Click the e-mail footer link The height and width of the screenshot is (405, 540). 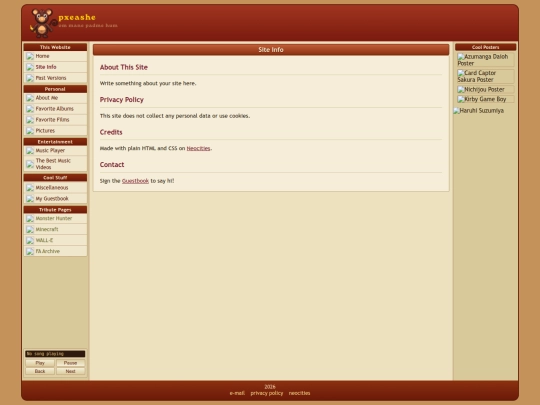pos(237,393)
